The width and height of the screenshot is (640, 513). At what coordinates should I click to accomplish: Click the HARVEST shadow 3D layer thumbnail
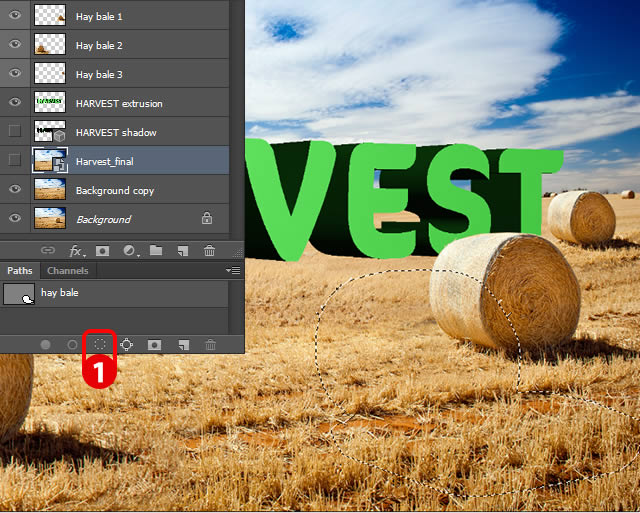[50, 131]
